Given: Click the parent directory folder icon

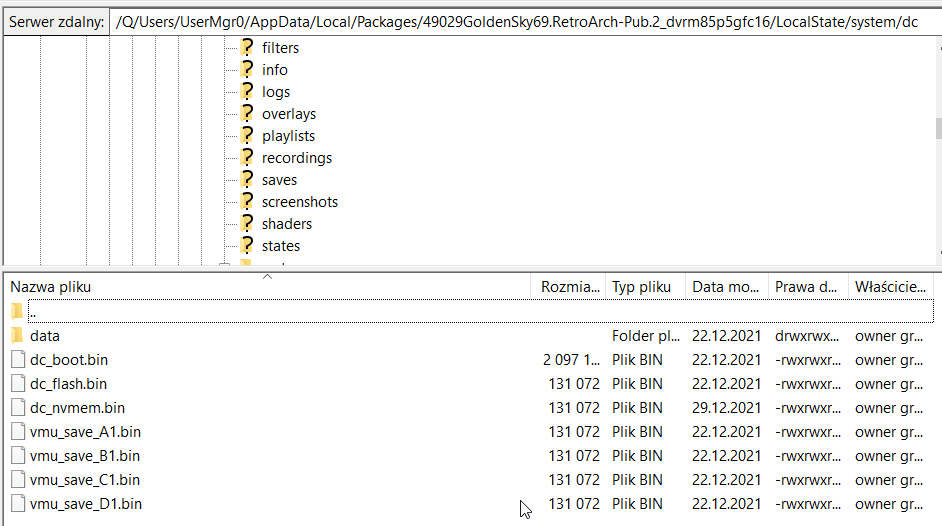Looking at the screenshot, I should tap(17, 311).
